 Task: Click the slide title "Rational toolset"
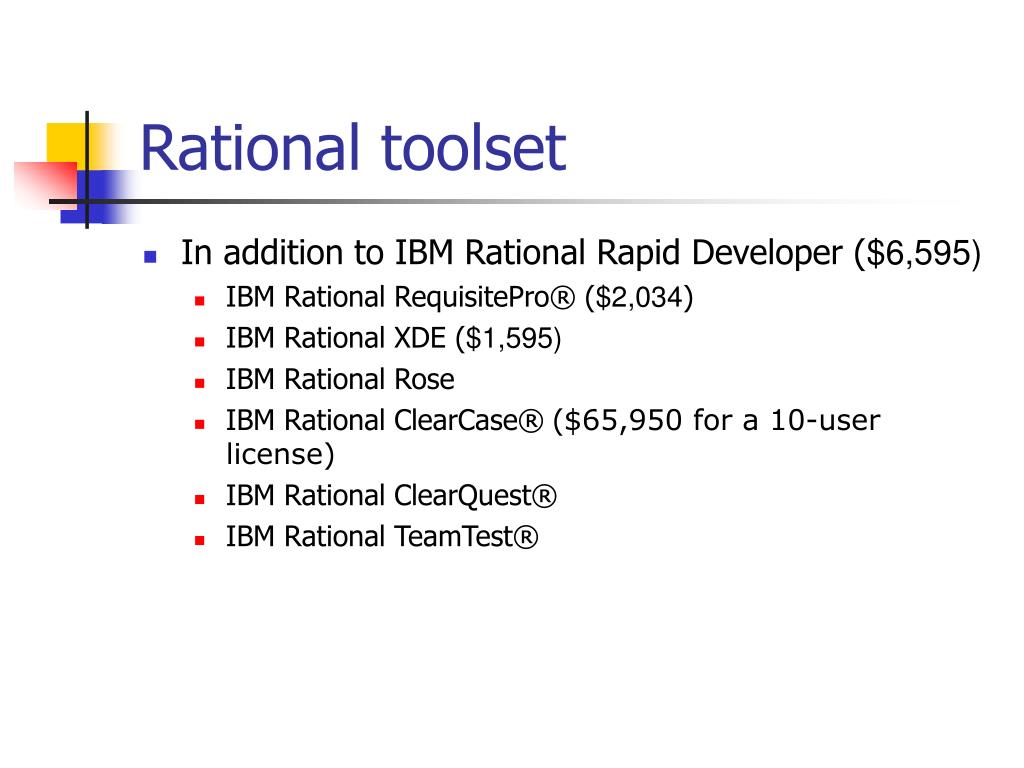click(353, 148)
